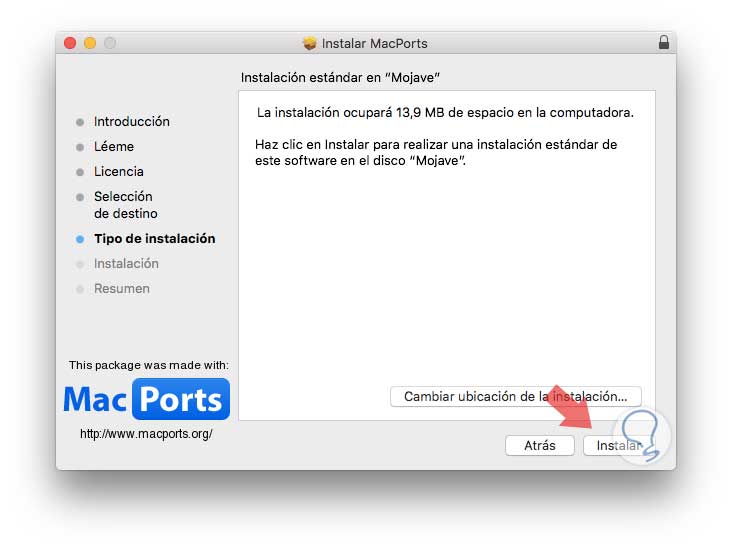Select the Licencia step
732x550 pixels.
(x=119, y=171)
